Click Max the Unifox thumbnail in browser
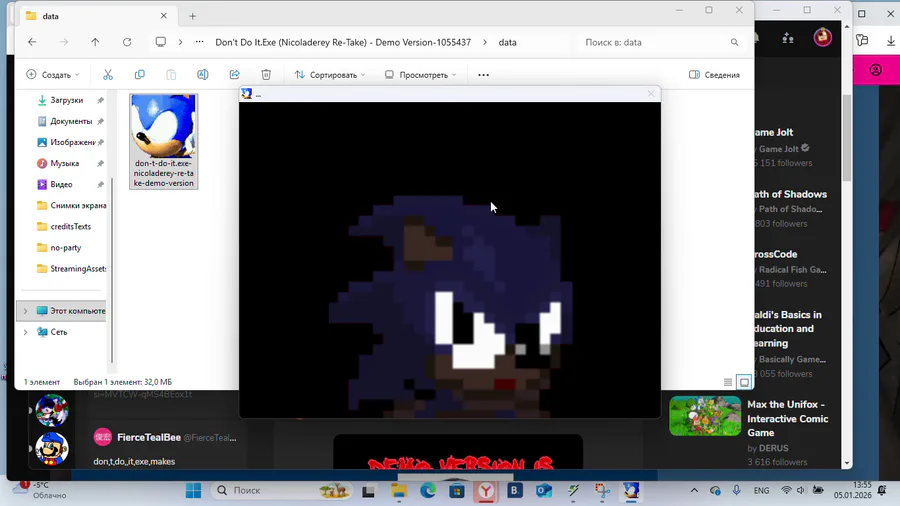Viewport: 900px width, 506px height. point(705,415)
